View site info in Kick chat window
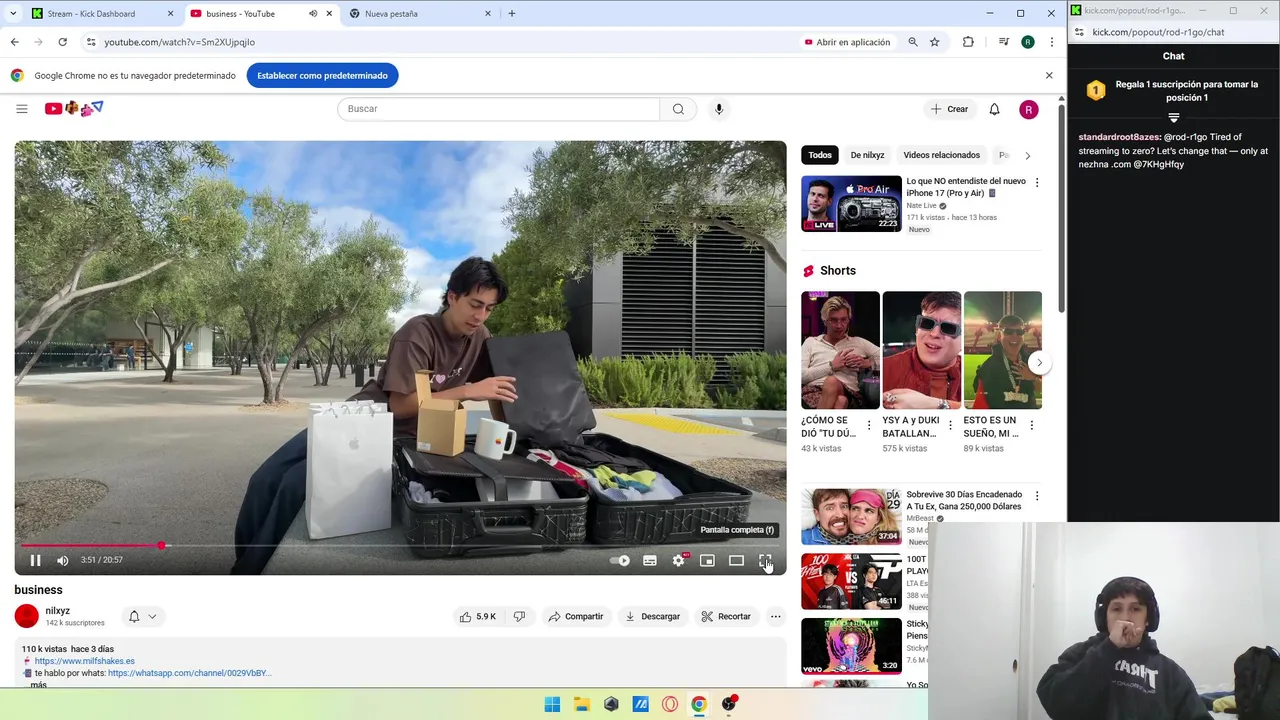1280x720 pixels. point(1079,32)
